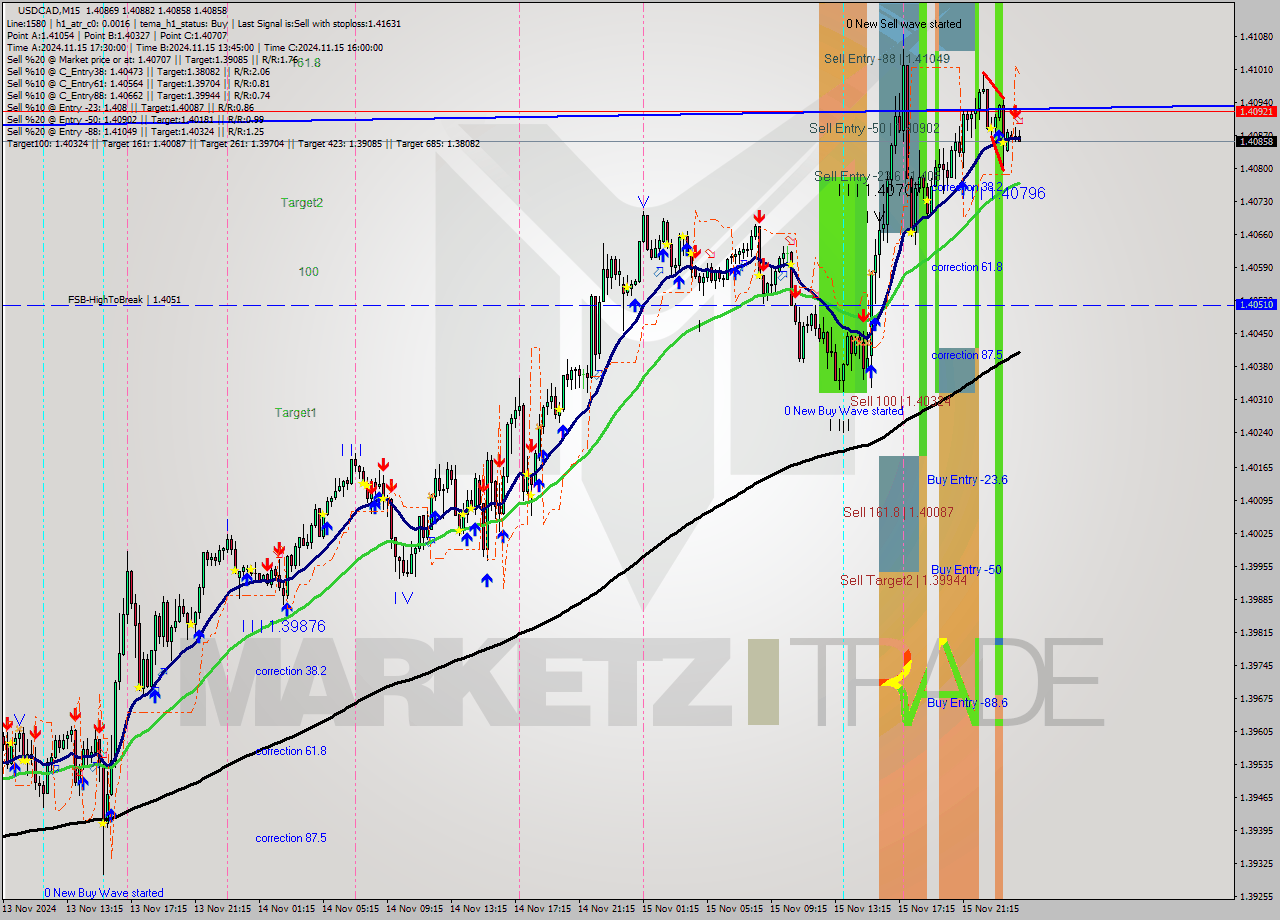This screenshot has height=920, width=1280.
Task: Click the 'Target100: 1.40324' targets info line
Action: pyautogui.click(x=243, y=143)
